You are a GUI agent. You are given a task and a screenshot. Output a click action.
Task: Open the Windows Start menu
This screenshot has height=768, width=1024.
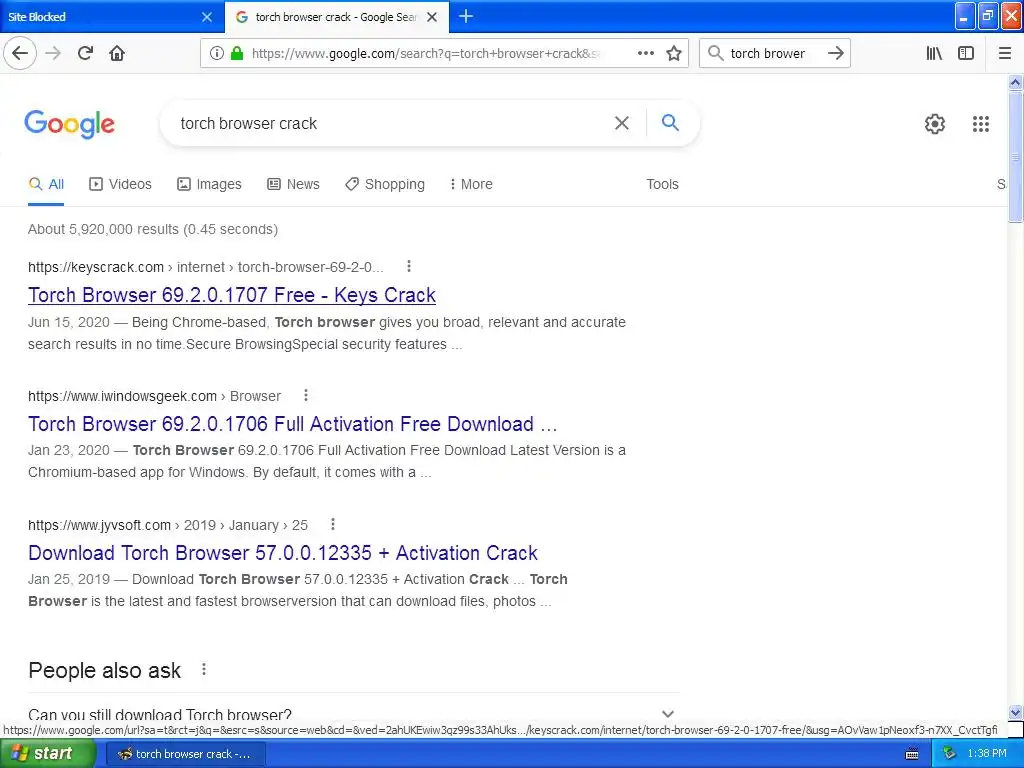[48, 754]
